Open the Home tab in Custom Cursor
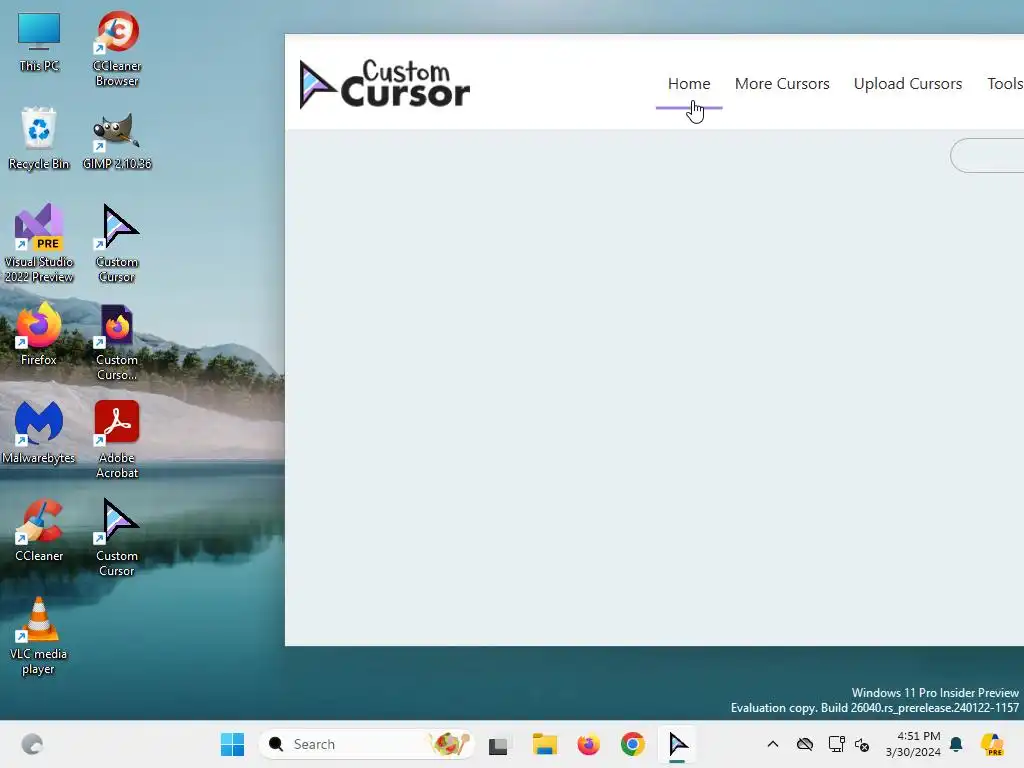The image size is (1024, 768). 688,84
